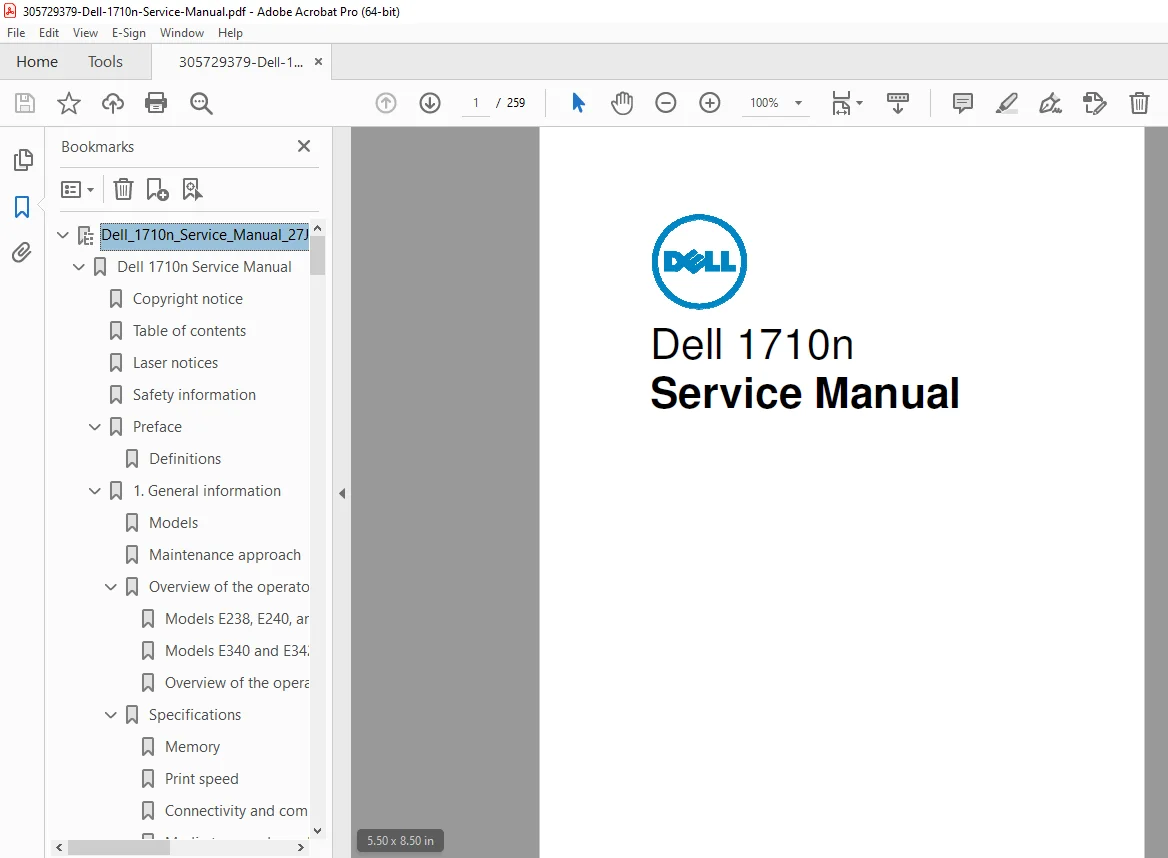Close the Bookmarks panel

click(x=304, y=146)
